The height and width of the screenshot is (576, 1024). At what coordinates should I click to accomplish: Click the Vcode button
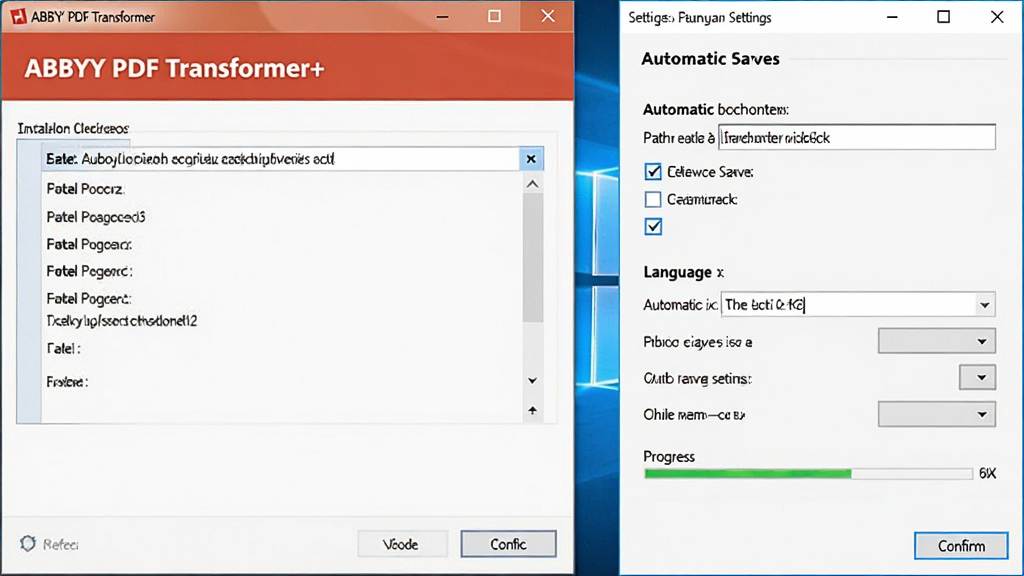point(402,544)
